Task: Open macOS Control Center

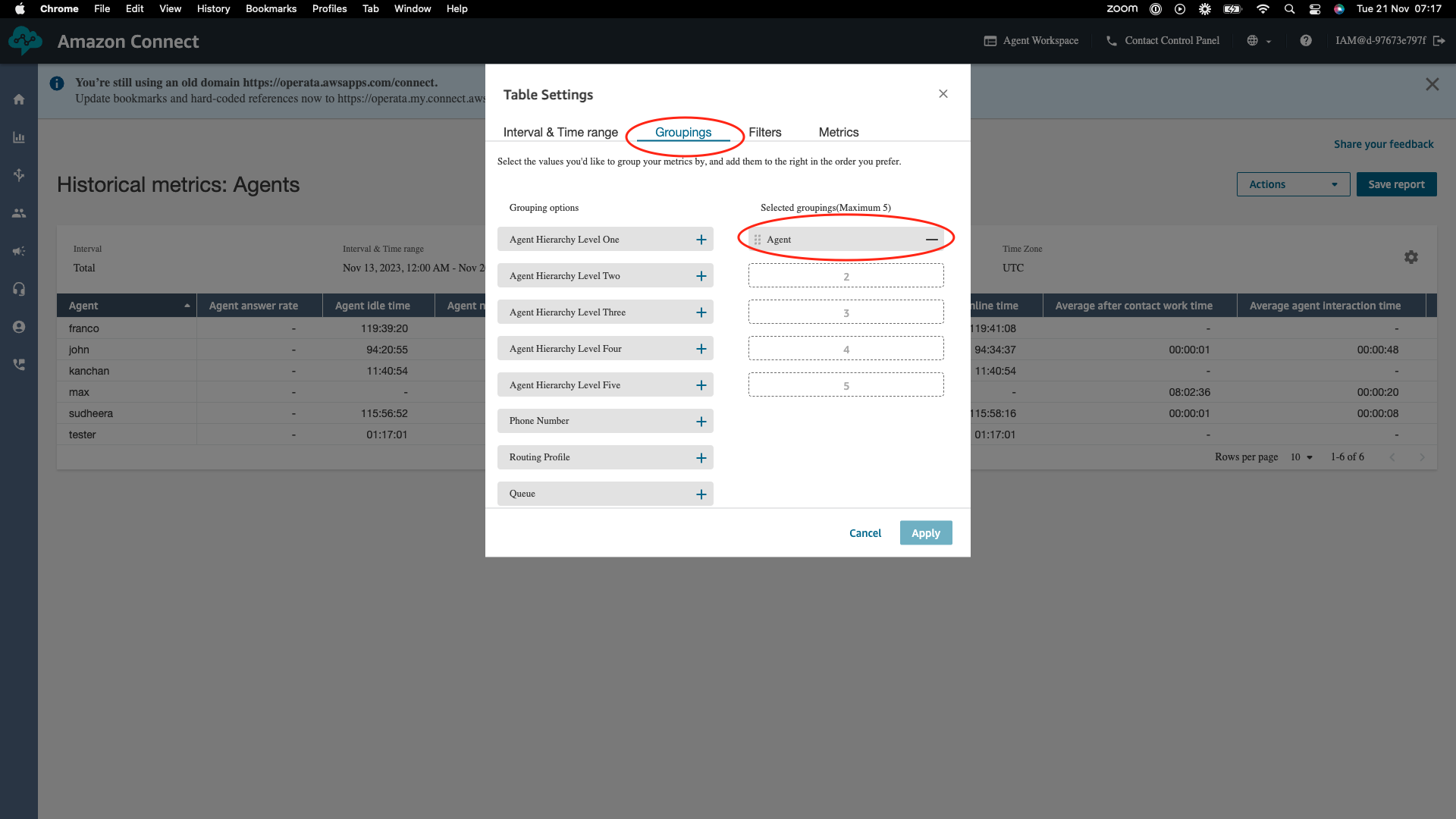Action: click(x=1315, y=9)
